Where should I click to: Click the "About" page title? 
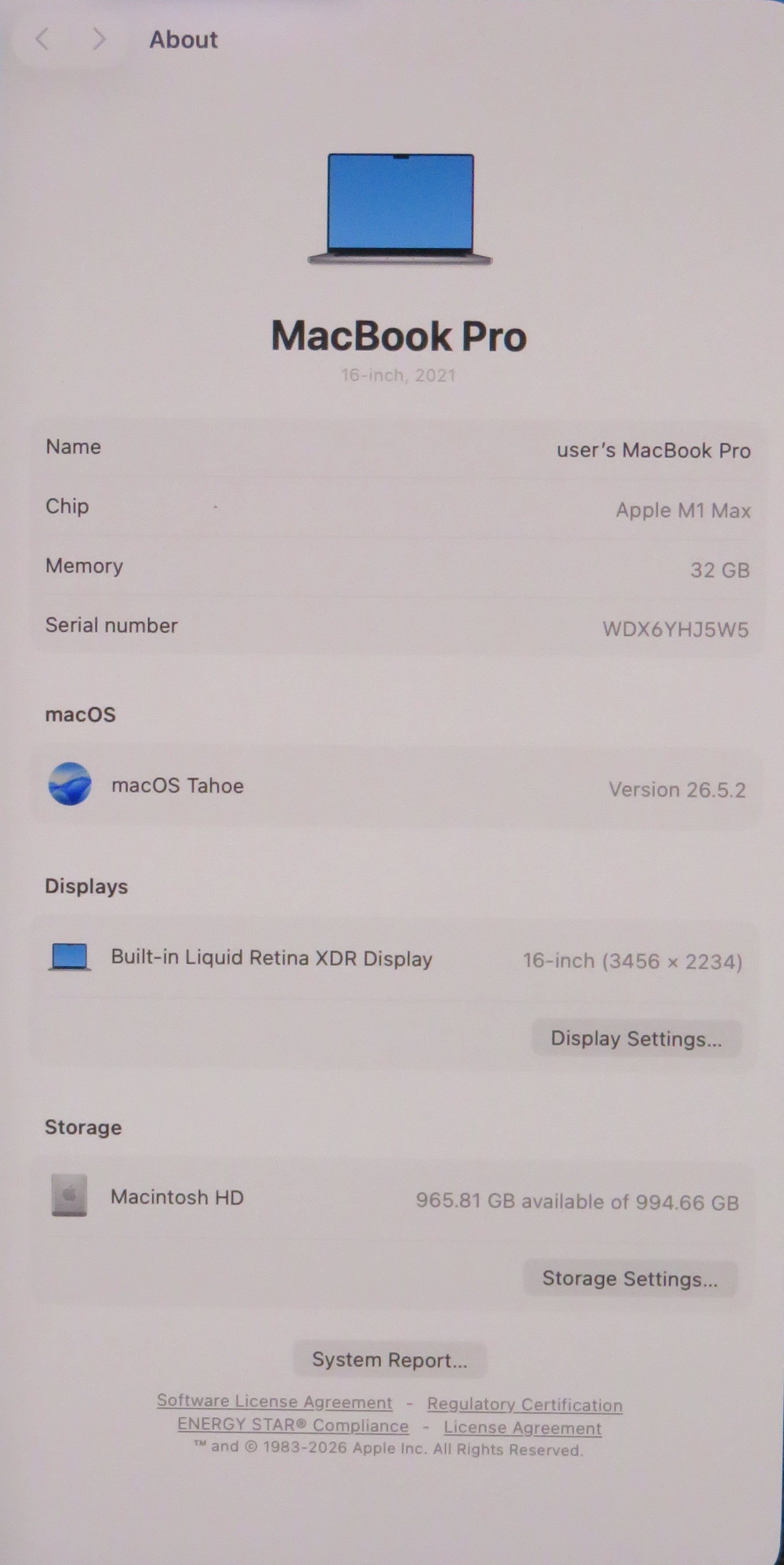click(x=183, y=40)
